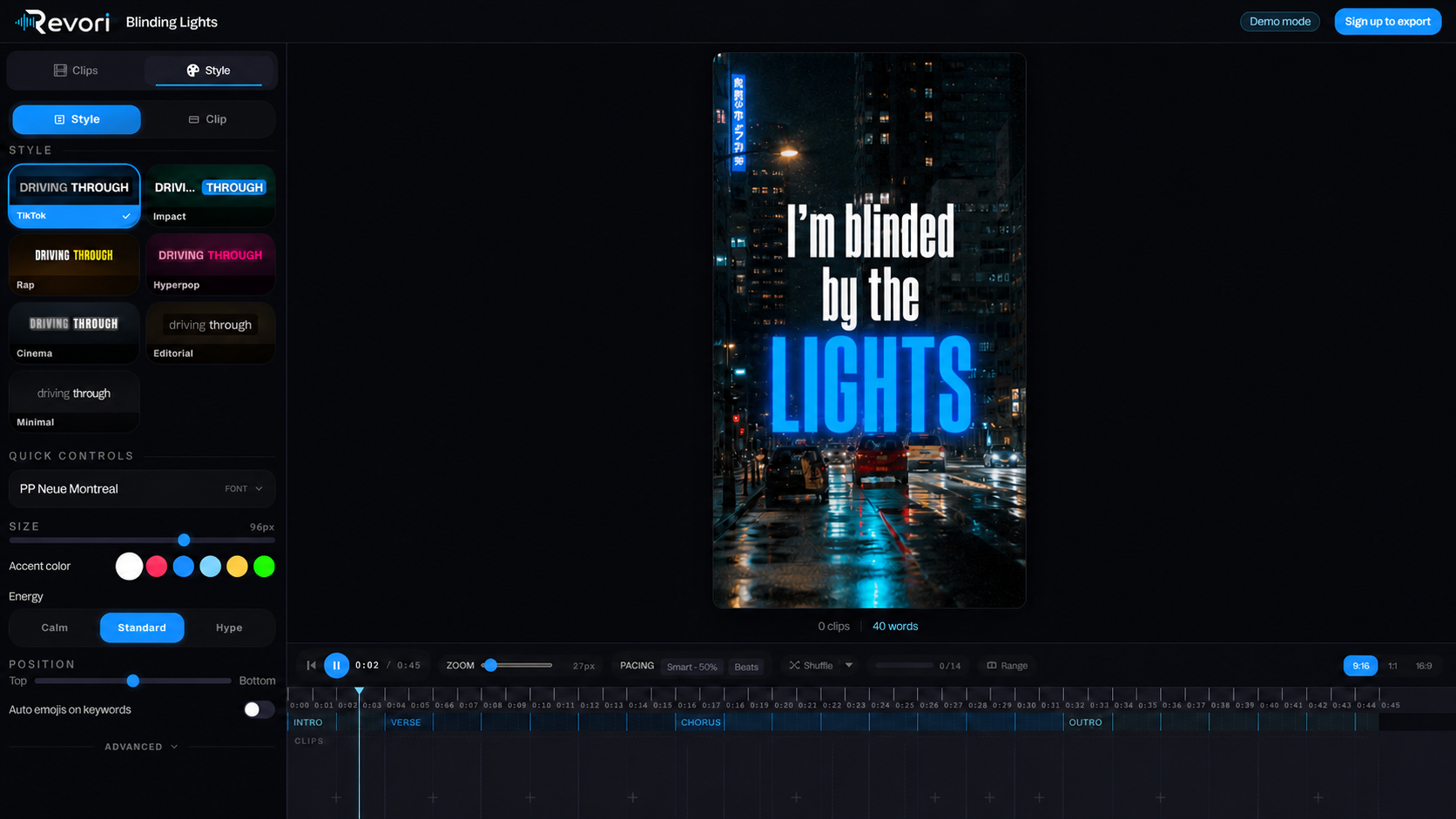This screenshot has width=1456, height=819.
Task: Choose the Rap caption style
Action: tap(74, 265)
